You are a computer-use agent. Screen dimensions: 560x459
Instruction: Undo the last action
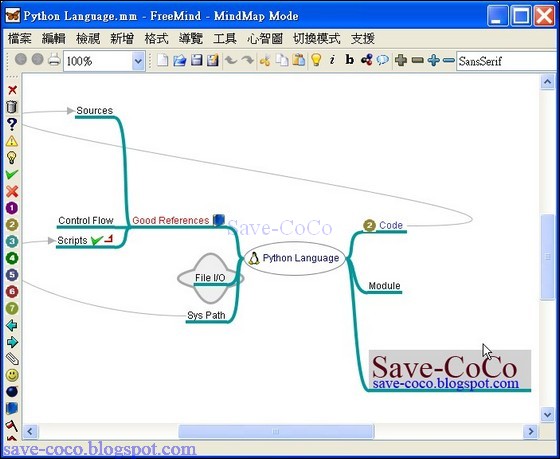point(231,60)
